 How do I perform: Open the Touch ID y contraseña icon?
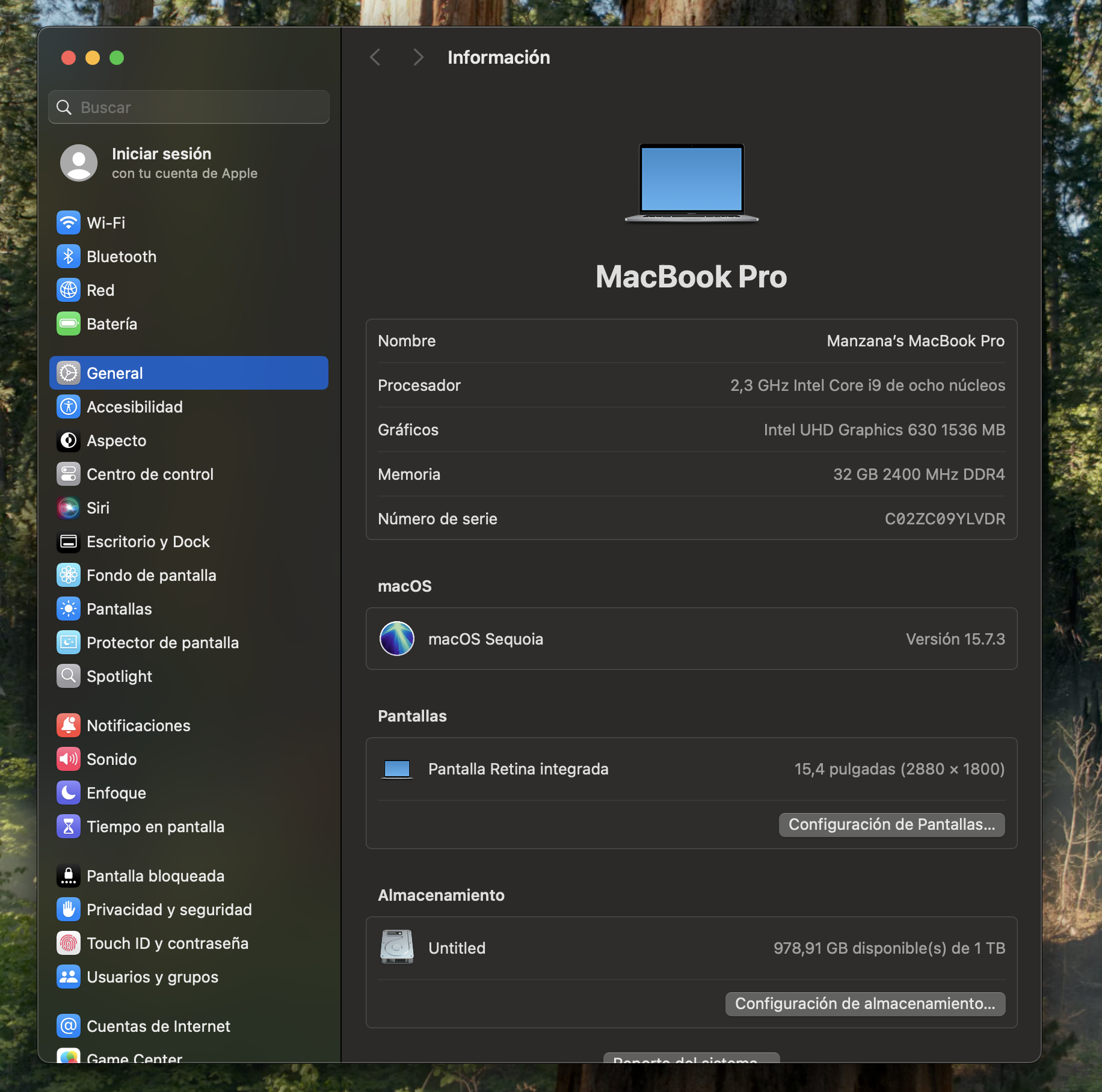tap(69, 943)
